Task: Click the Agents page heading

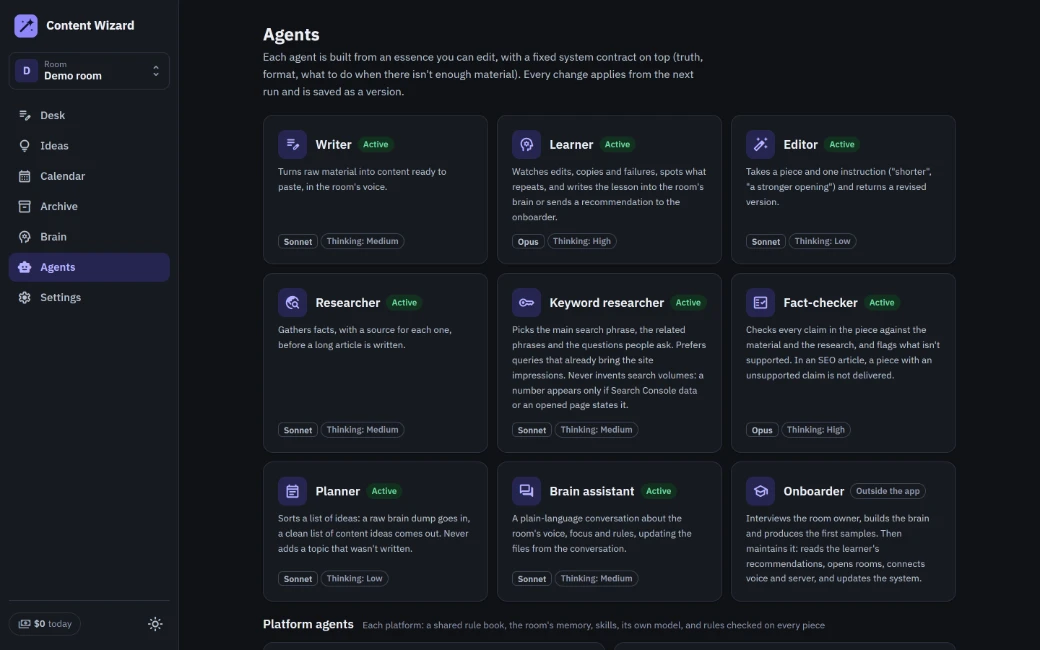Action: click(x=291, y=34)
